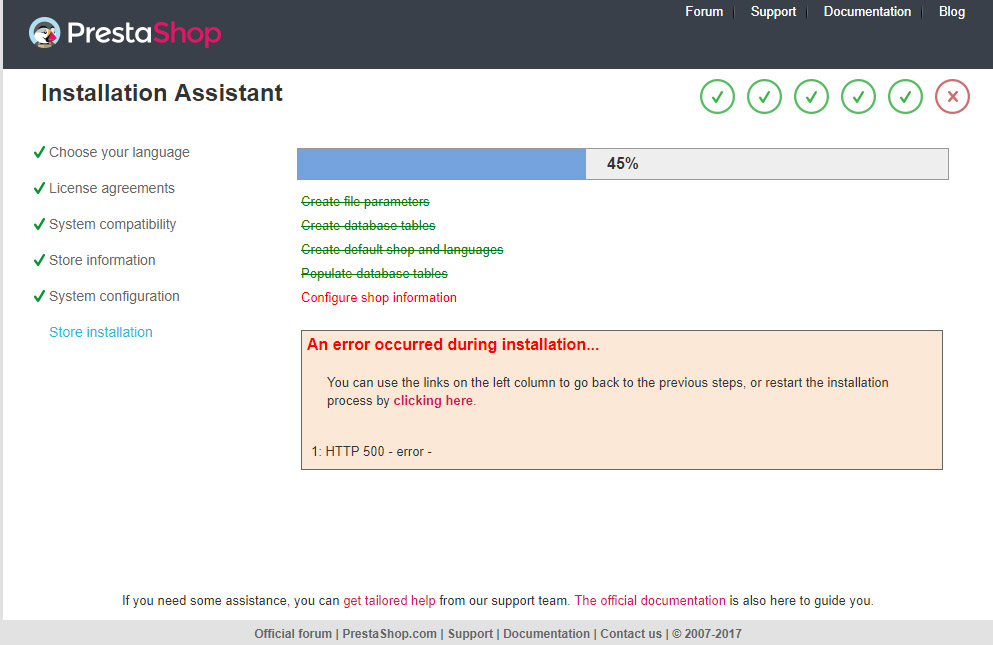Open 'The official documentation' link

coord(650,601)
